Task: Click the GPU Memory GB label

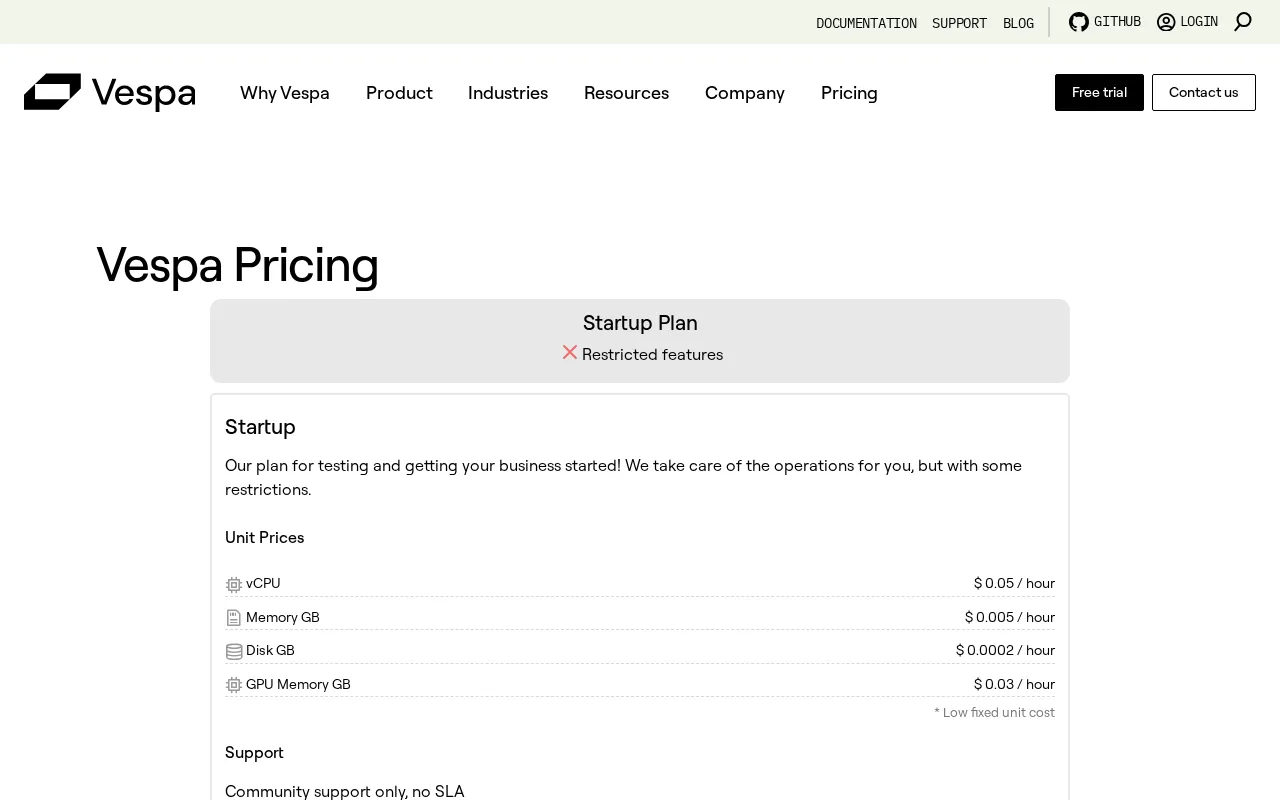Action: [298, 684]
